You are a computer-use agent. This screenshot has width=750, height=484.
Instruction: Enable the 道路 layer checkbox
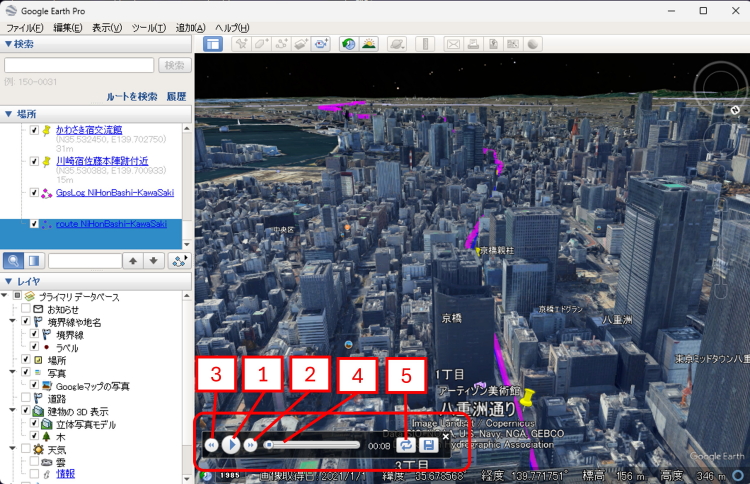click(x=26, y=398)
